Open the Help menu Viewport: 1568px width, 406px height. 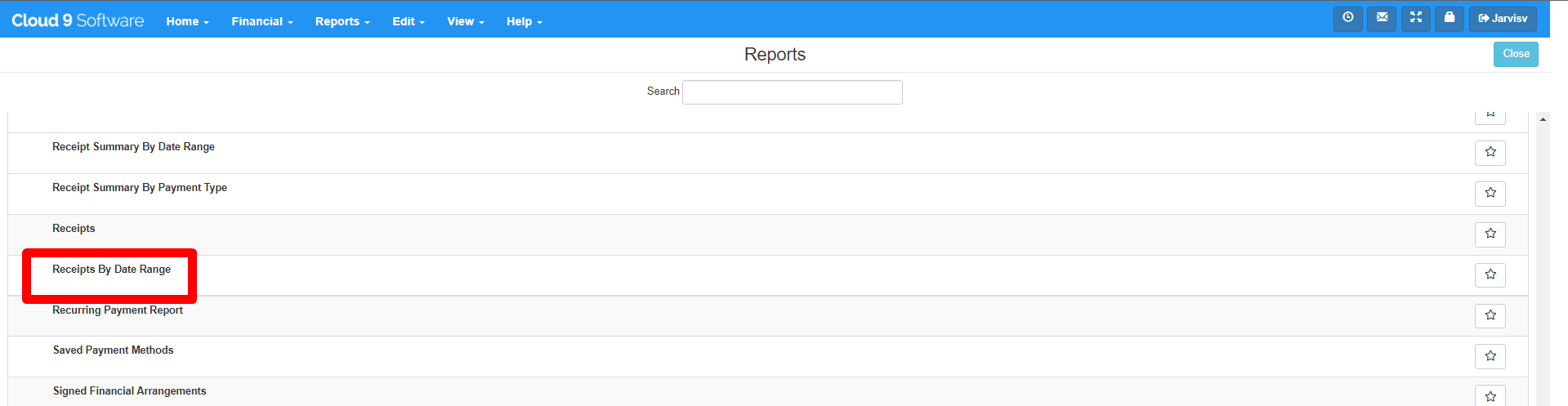point(524,21)
